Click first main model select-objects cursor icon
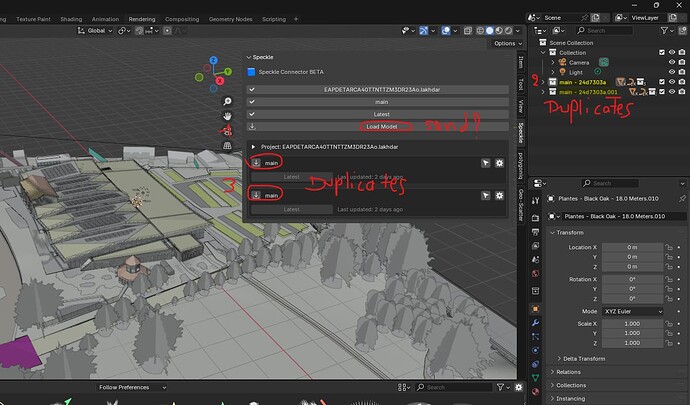 (485, 163)
